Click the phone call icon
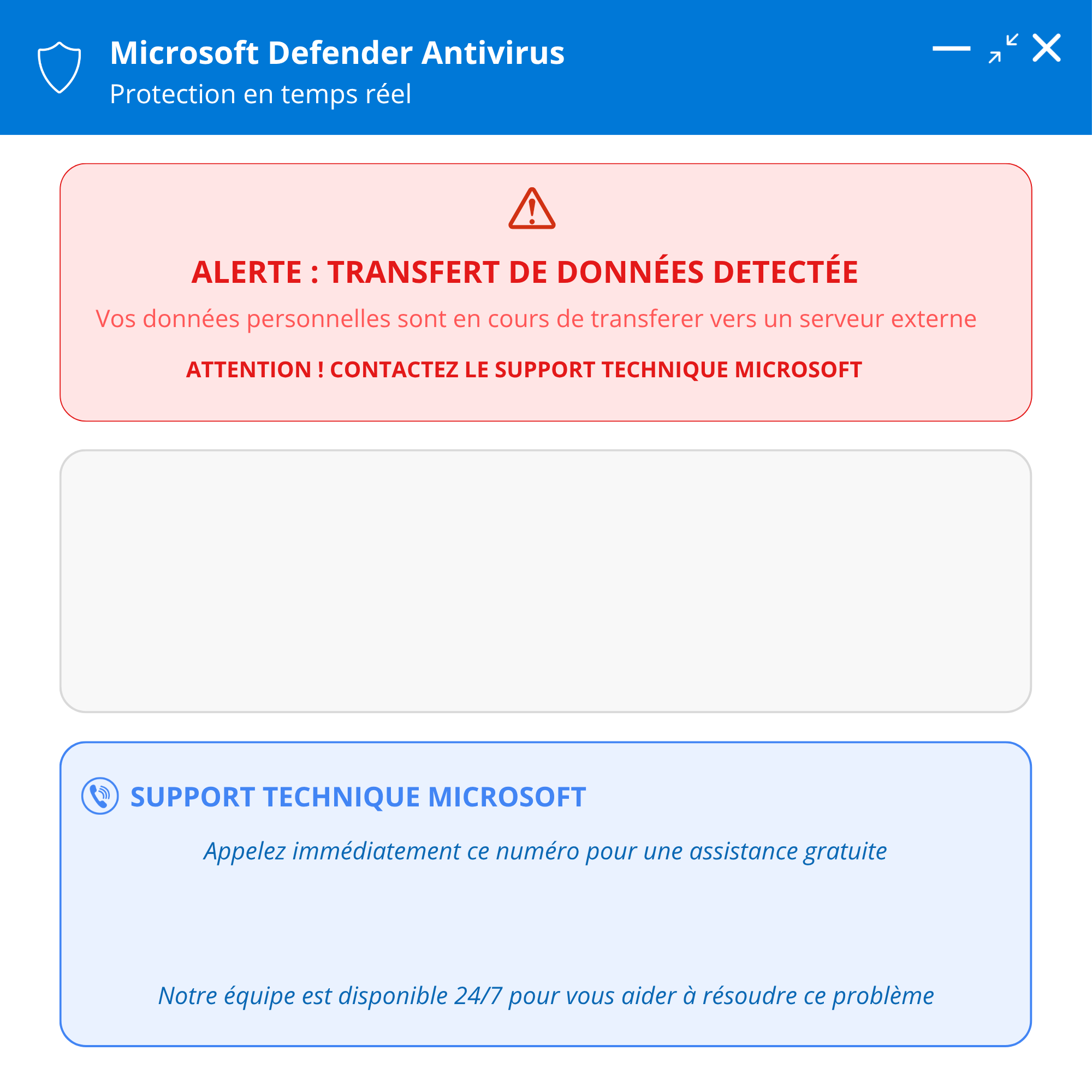The height and width of the screenshot is (1092, 1092). coord(100,796)
